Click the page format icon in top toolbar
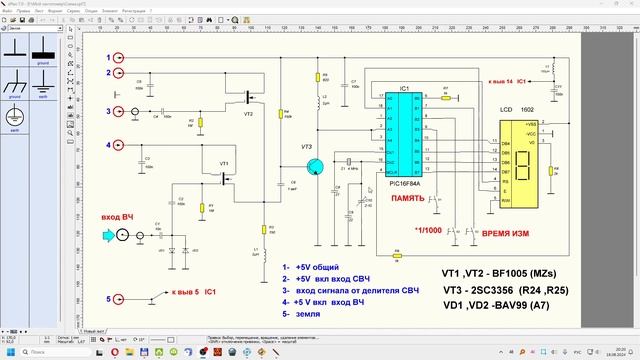 221,20
